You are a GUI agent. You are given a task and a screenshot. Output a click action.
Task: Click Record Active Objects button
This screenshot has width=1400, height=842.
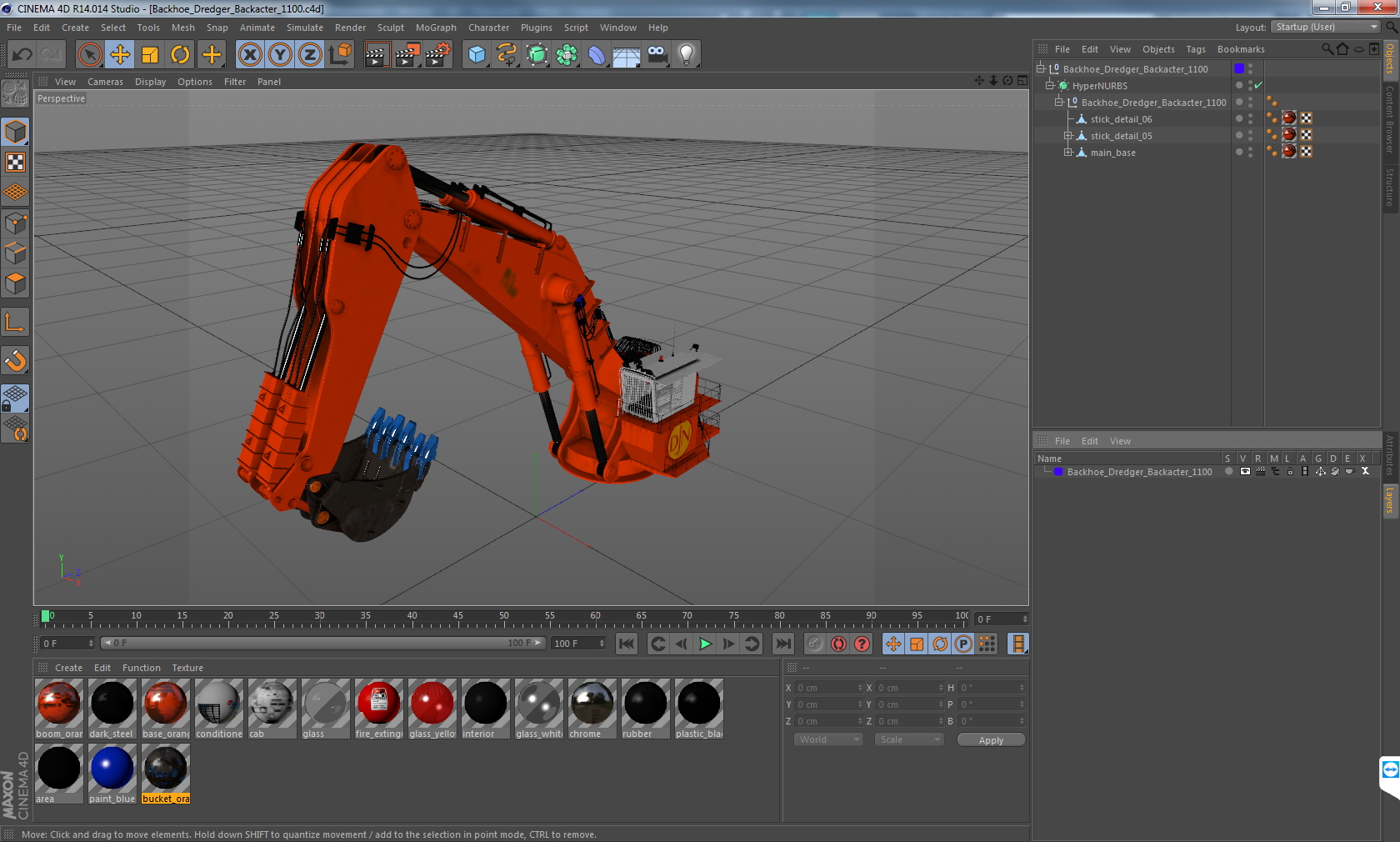[815, 644]
